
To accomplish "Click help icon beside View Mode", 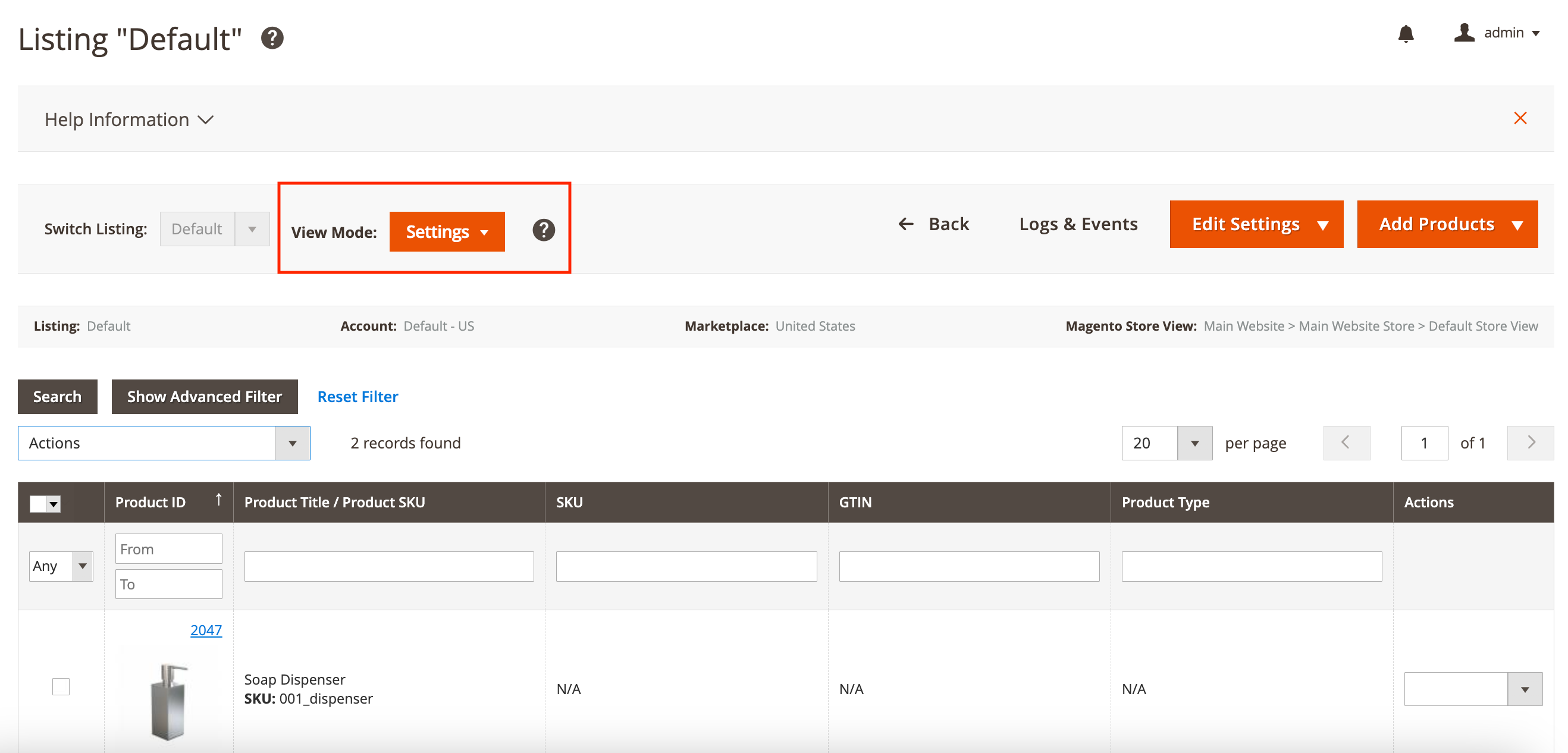I will pyautogui.click(x=543, y=230).
